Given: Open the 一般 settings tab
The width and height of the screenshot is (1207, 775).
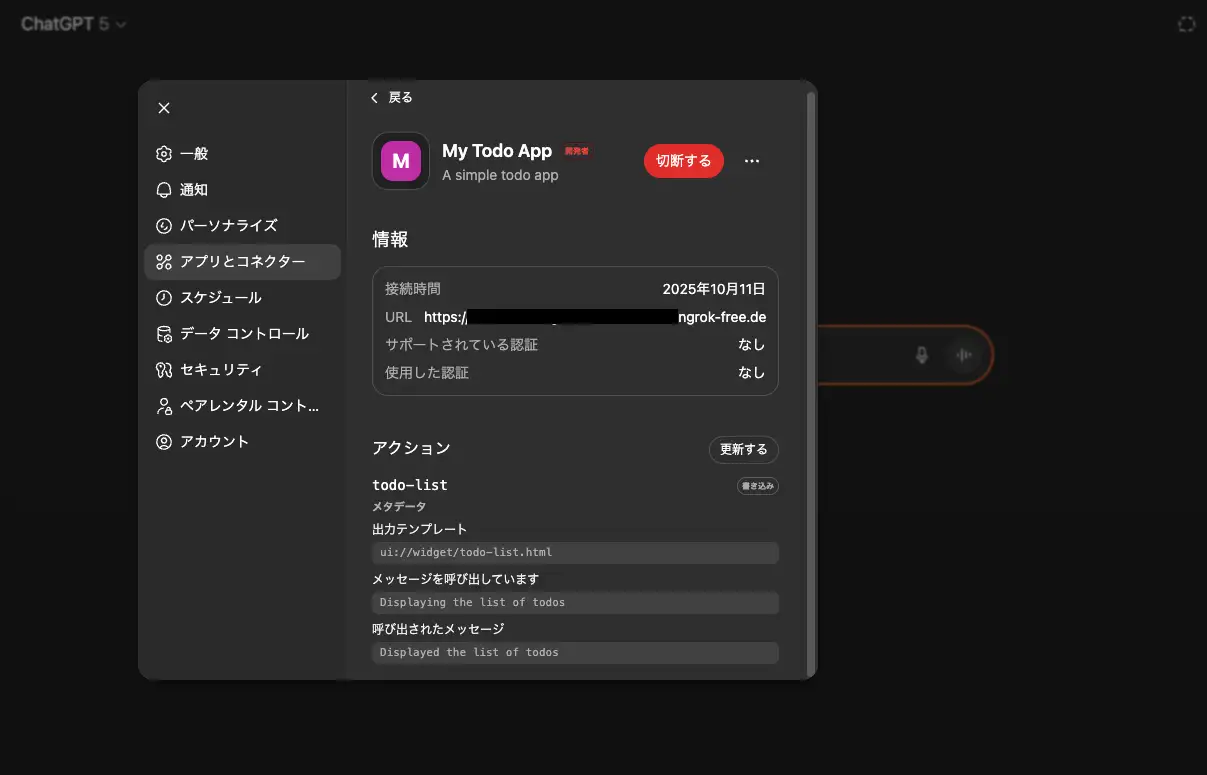Looking at the screenshot, I should coord(242,154).
